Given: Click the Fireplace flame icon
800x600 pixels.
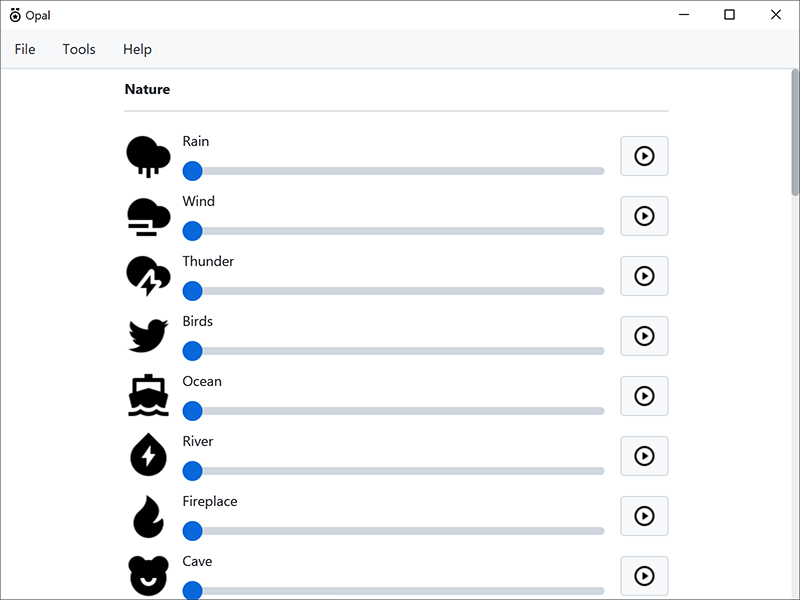Looking at the screenshot, I should coord(148,516).
